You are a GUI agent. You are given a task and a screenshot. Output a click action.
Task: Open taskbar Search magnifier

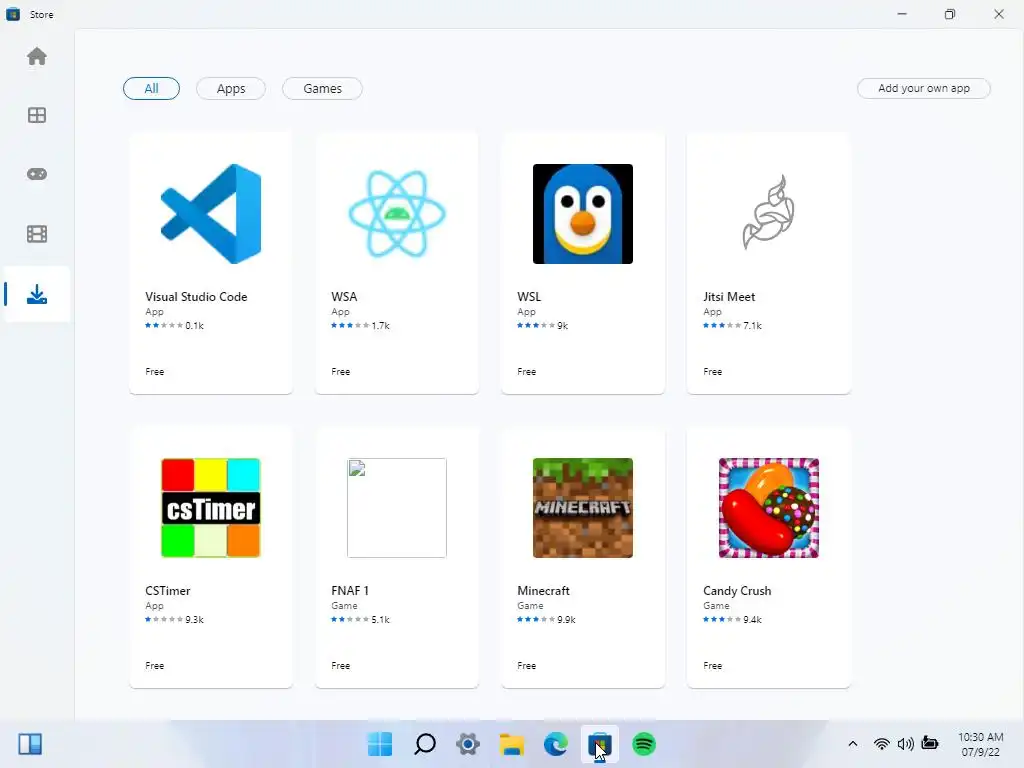(x=424, y=744)
